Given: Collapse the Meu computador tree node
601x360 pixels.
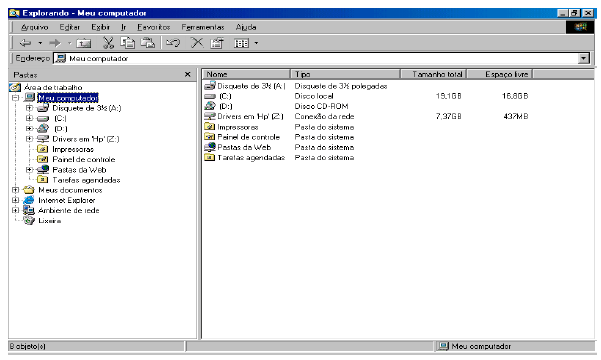Looking at the screenshot, I should (16, 98).
